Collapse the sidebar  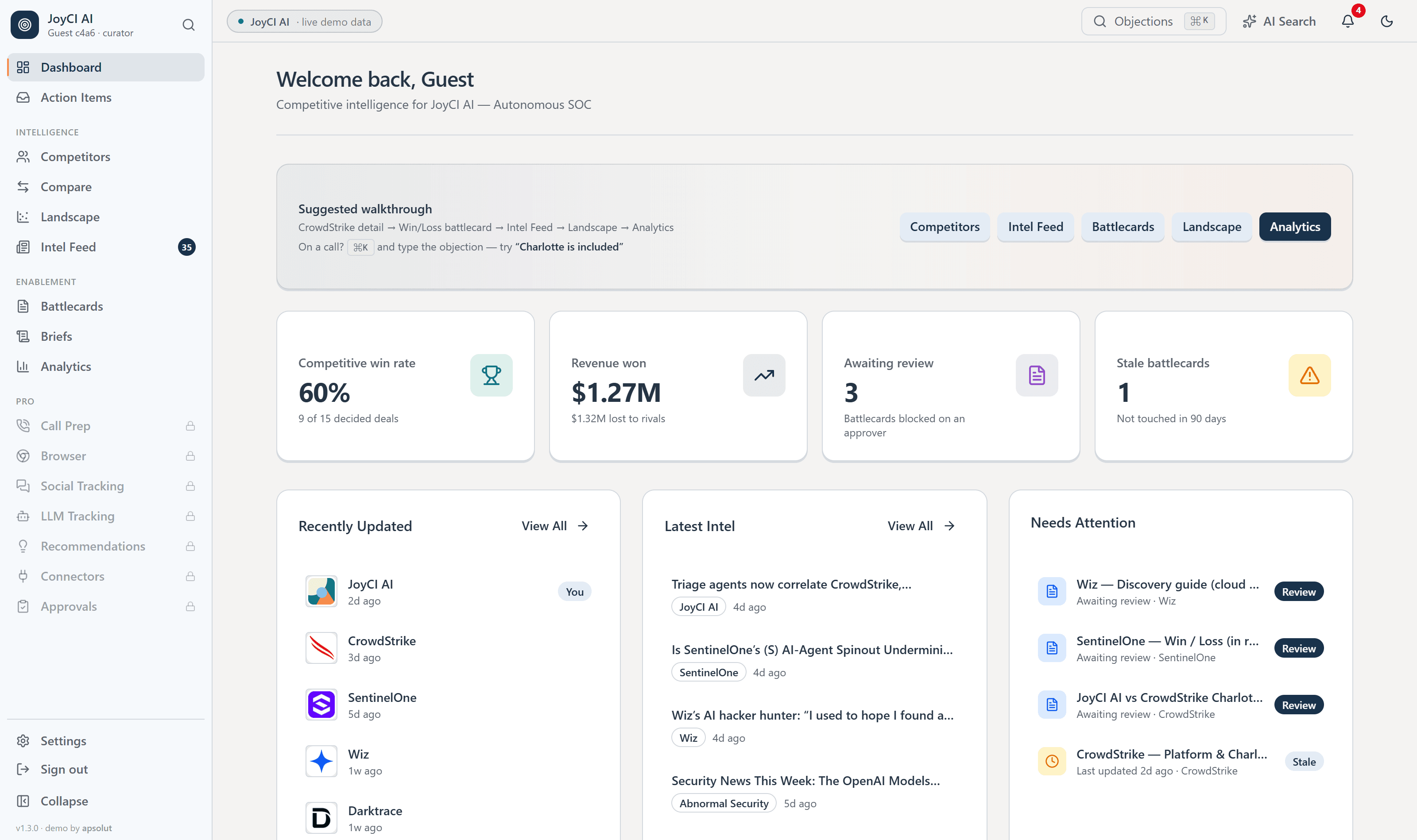[x=106, y=801]
